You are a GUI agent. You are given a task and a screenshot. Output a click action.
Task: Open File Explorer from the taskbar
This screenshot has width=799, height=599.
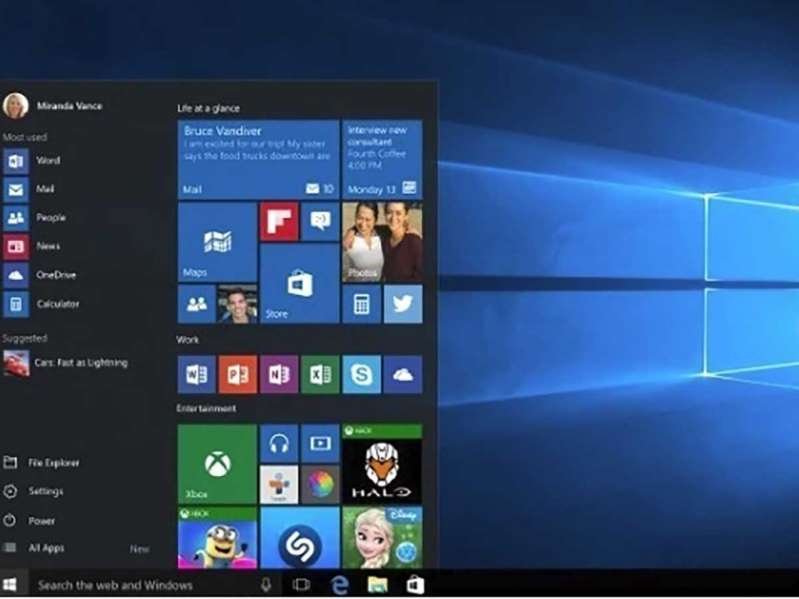[x=378, y=585]
